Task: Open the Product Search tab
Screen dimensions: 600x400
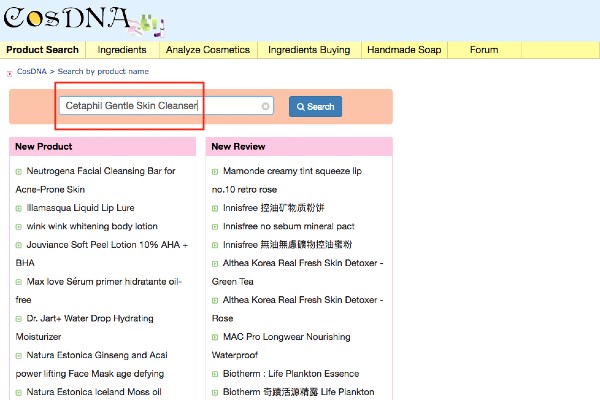Action: coord(42,50)
